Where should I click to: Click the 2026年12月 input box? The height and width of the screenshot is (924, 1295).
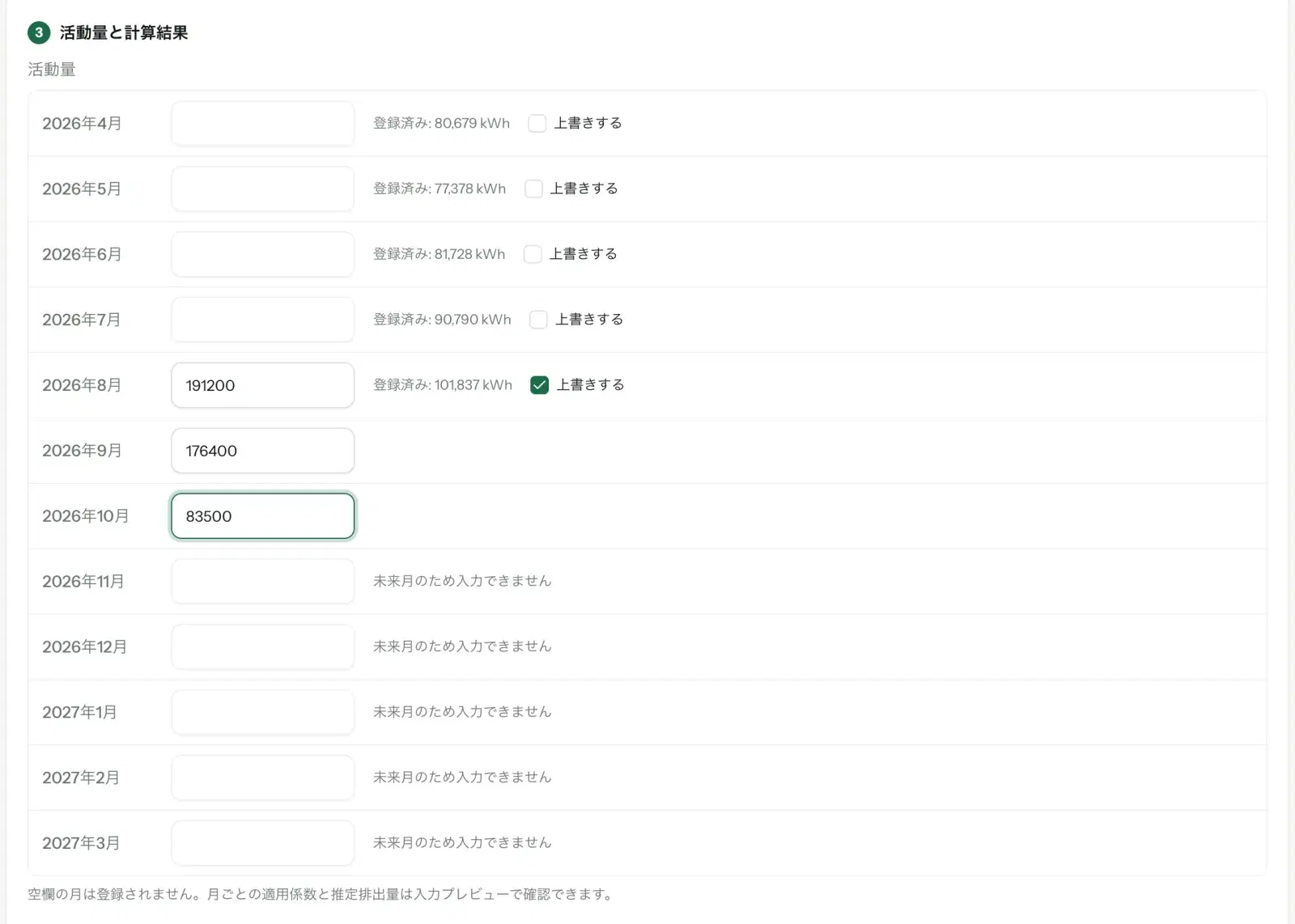tap(263, 647)
